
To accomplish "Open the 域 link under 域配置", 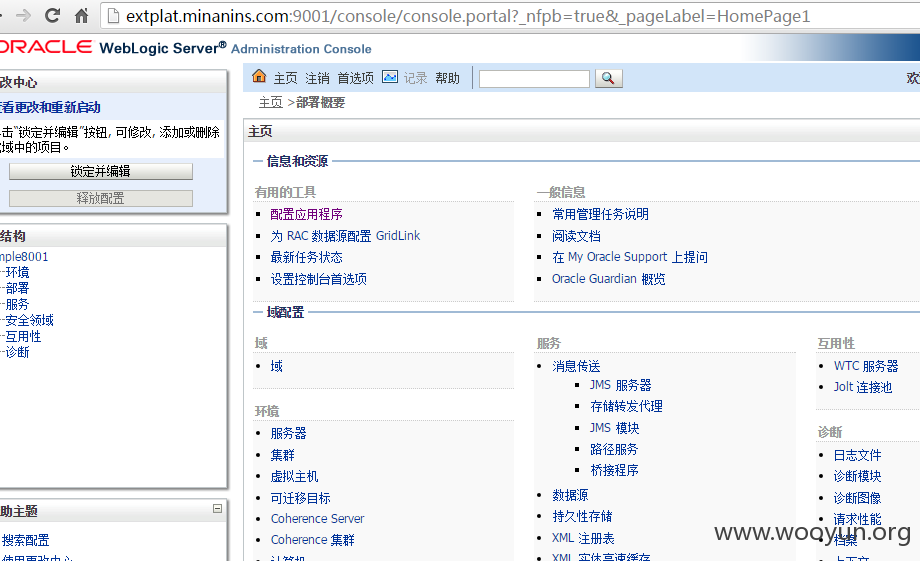I will 276,366.
